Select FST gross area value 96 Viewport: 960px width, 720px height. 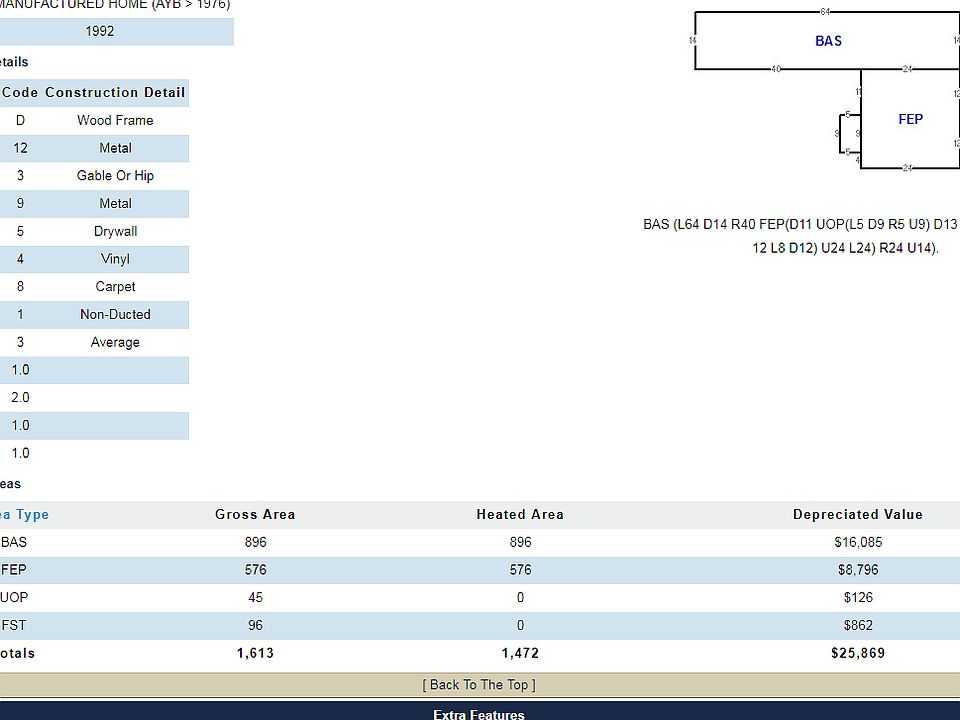(x=255, y=625)
